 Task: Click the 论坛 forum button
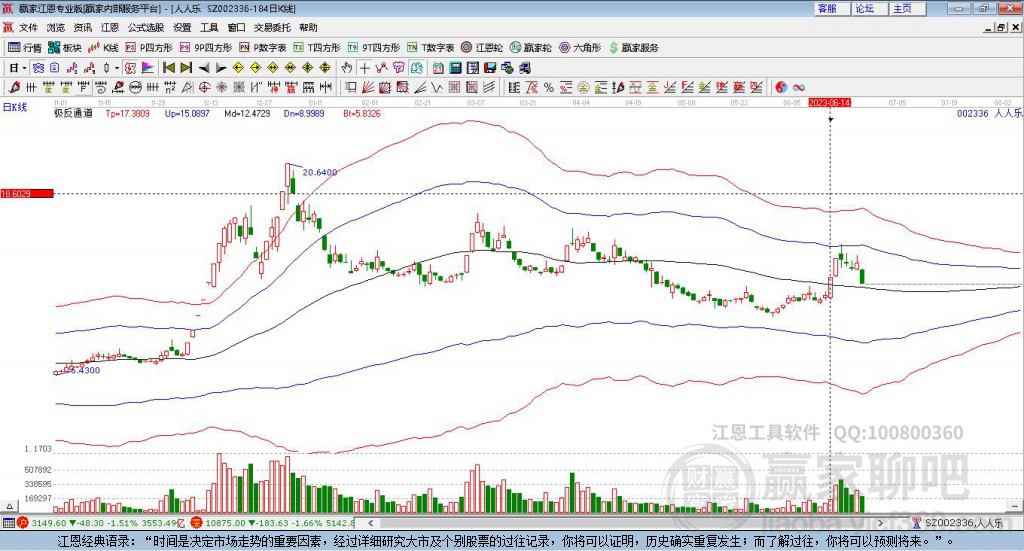click(864, 8)
